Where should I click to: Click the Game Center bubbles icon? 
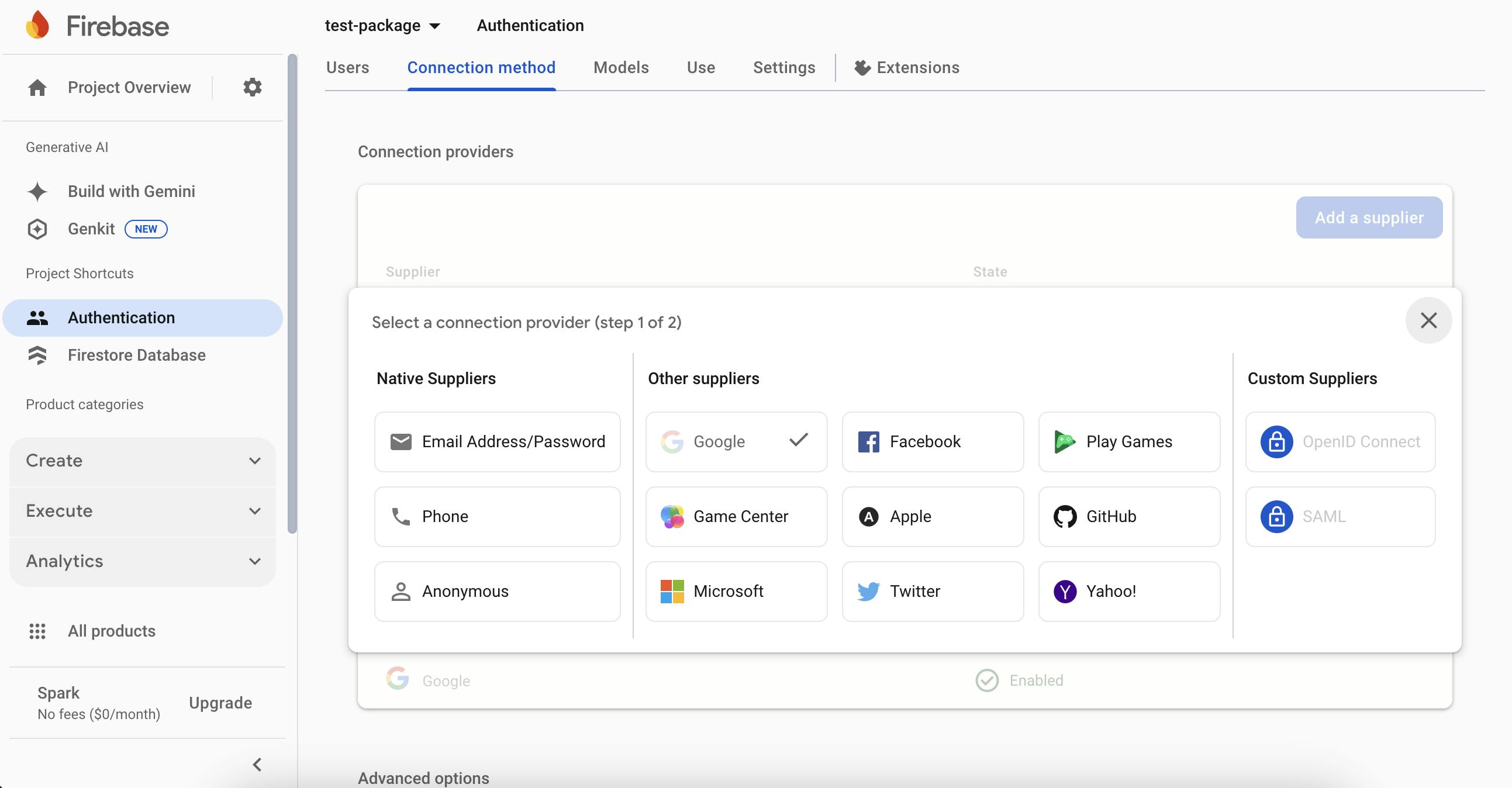coord(672,516)
